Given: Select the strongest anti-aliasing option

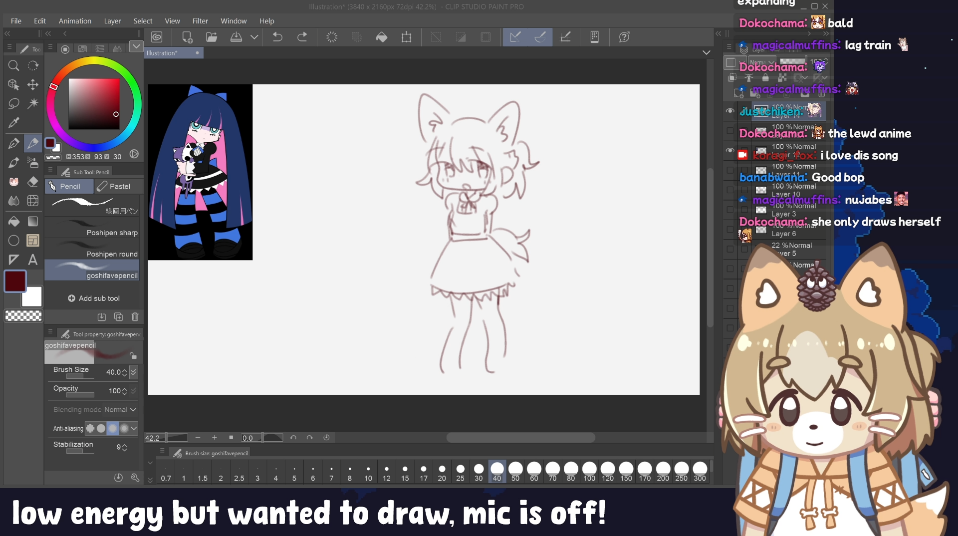Looking at the screenshot, I should [122, 428].
